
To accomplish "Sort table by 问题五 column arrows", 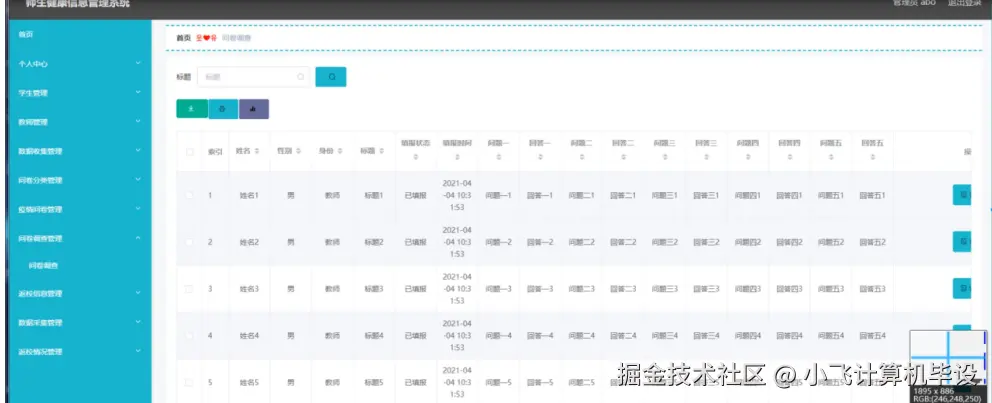I will point(831,156).
